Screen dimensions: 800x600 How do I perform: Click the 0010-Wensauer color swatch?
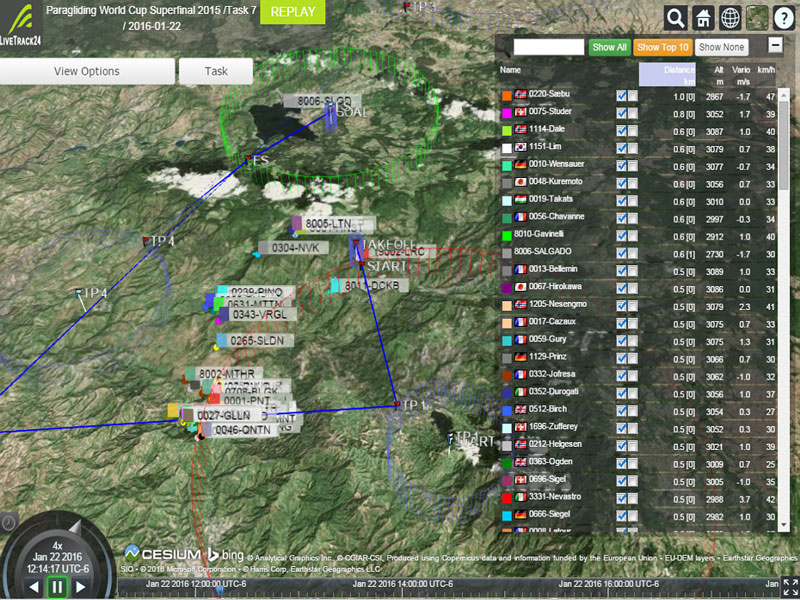pyautogui.click(x=508, y=166)
